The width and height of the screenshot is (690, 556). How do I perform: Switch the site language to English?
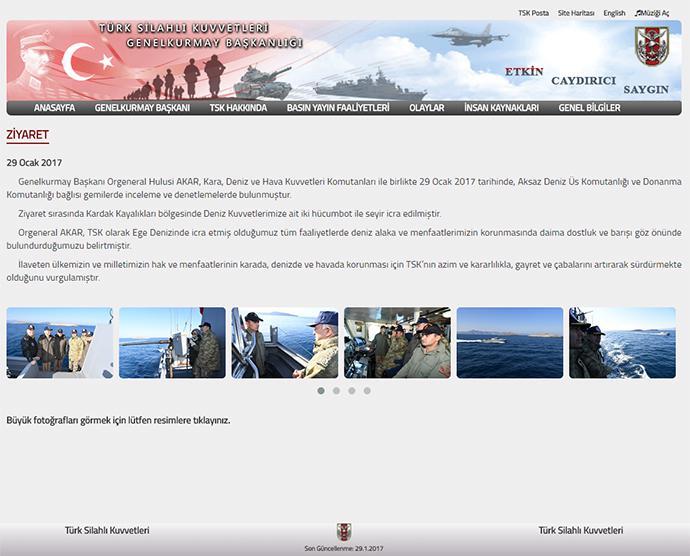614,13
